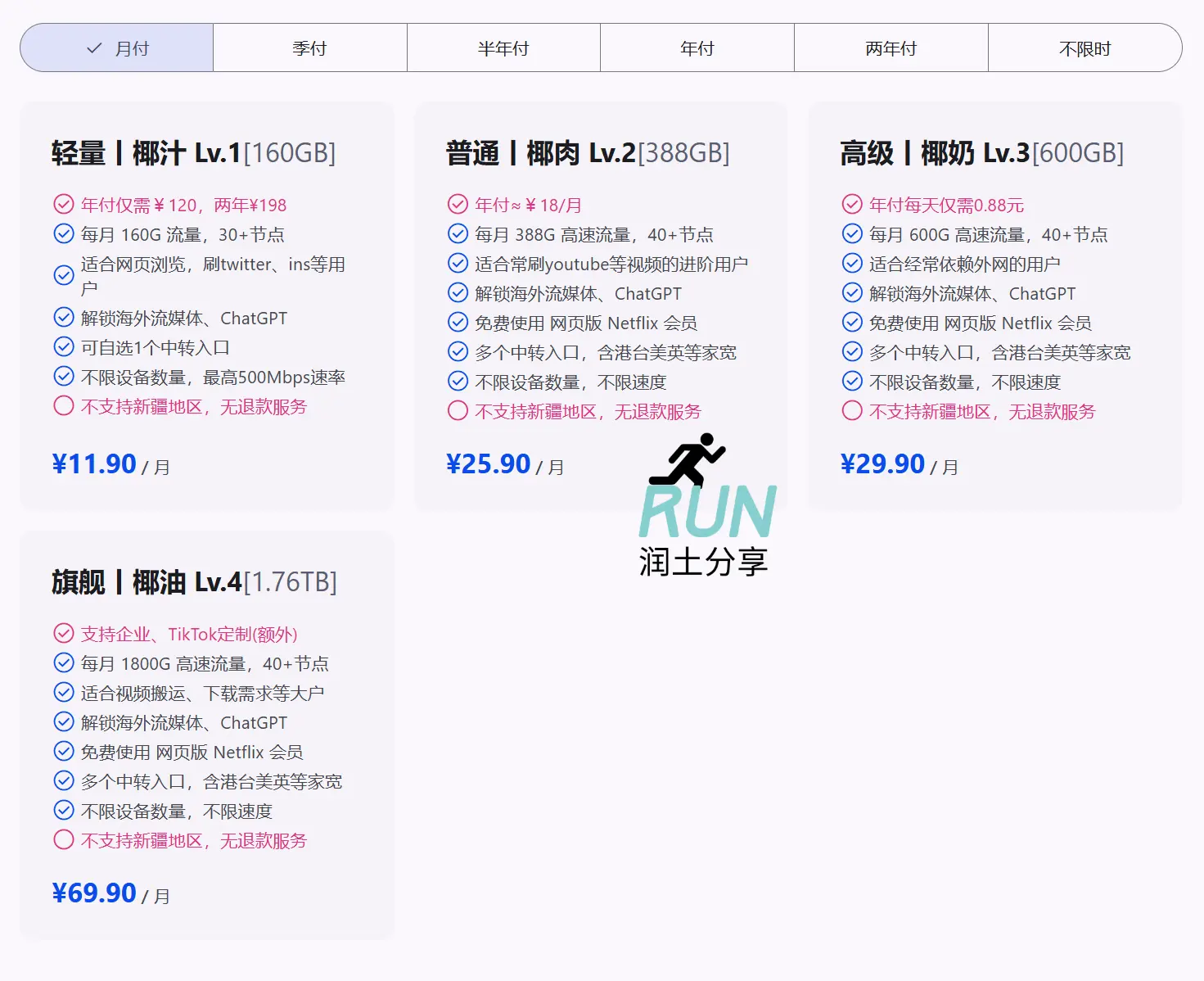Select the checkmark beside 解锁海外流媒体 in Lv.1 card
Viewport: 1204px width, 981px height.
click(x=65, y=317)
